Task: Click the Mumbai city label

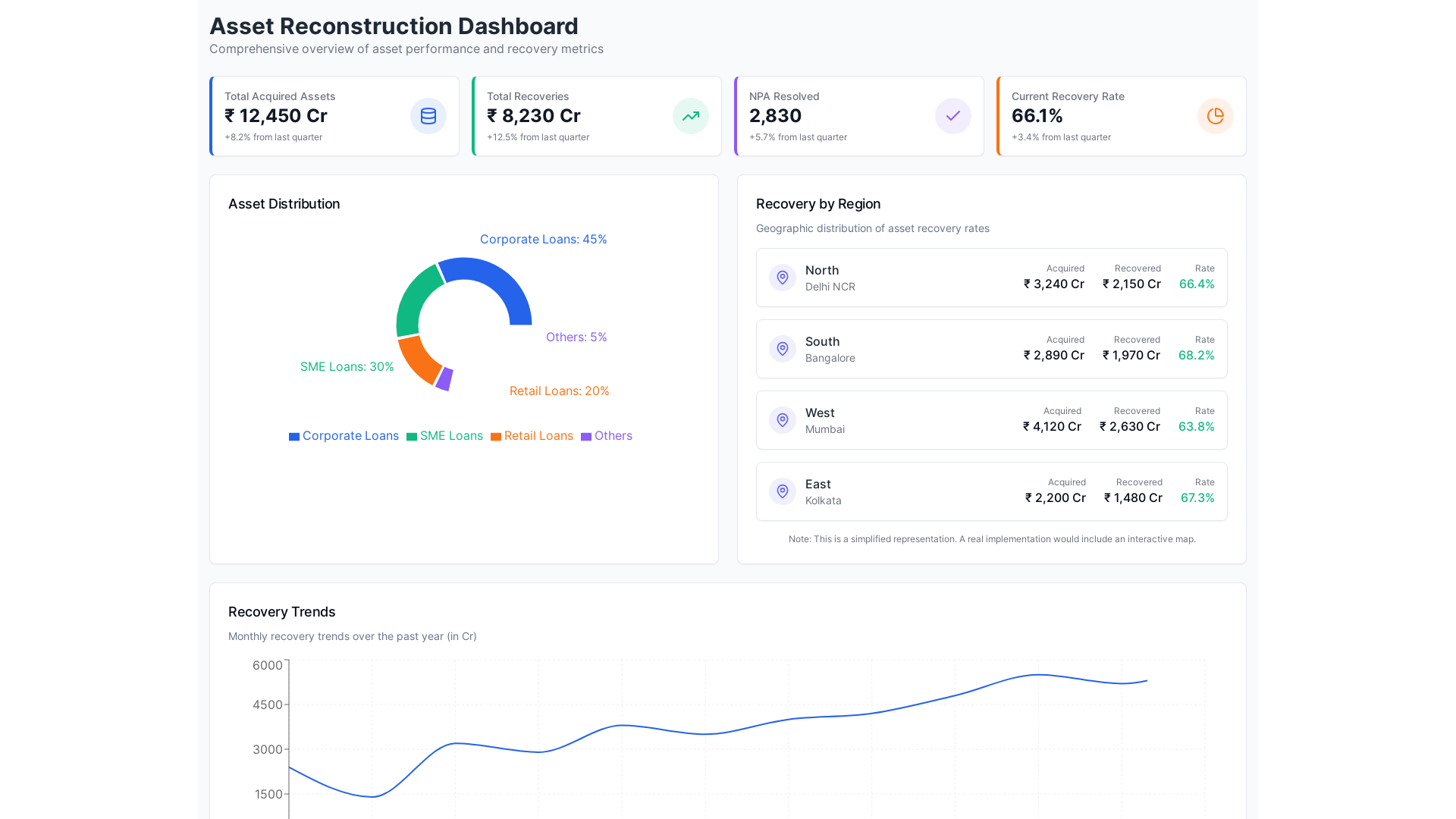Action: click(x=825, y=429)
